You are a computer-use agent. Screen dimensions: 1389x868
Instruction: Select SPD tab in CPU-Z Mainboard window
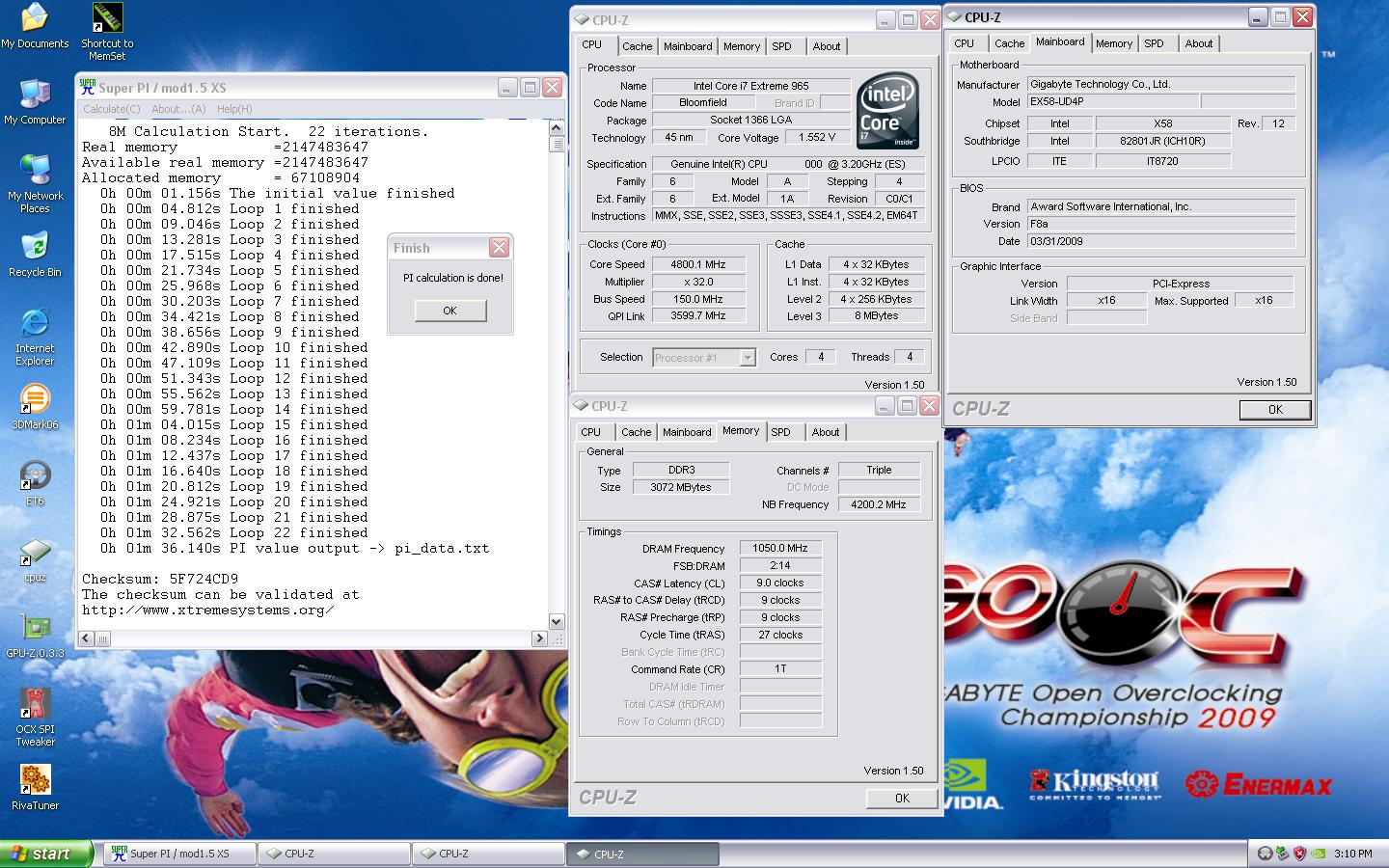(1155, 43)
